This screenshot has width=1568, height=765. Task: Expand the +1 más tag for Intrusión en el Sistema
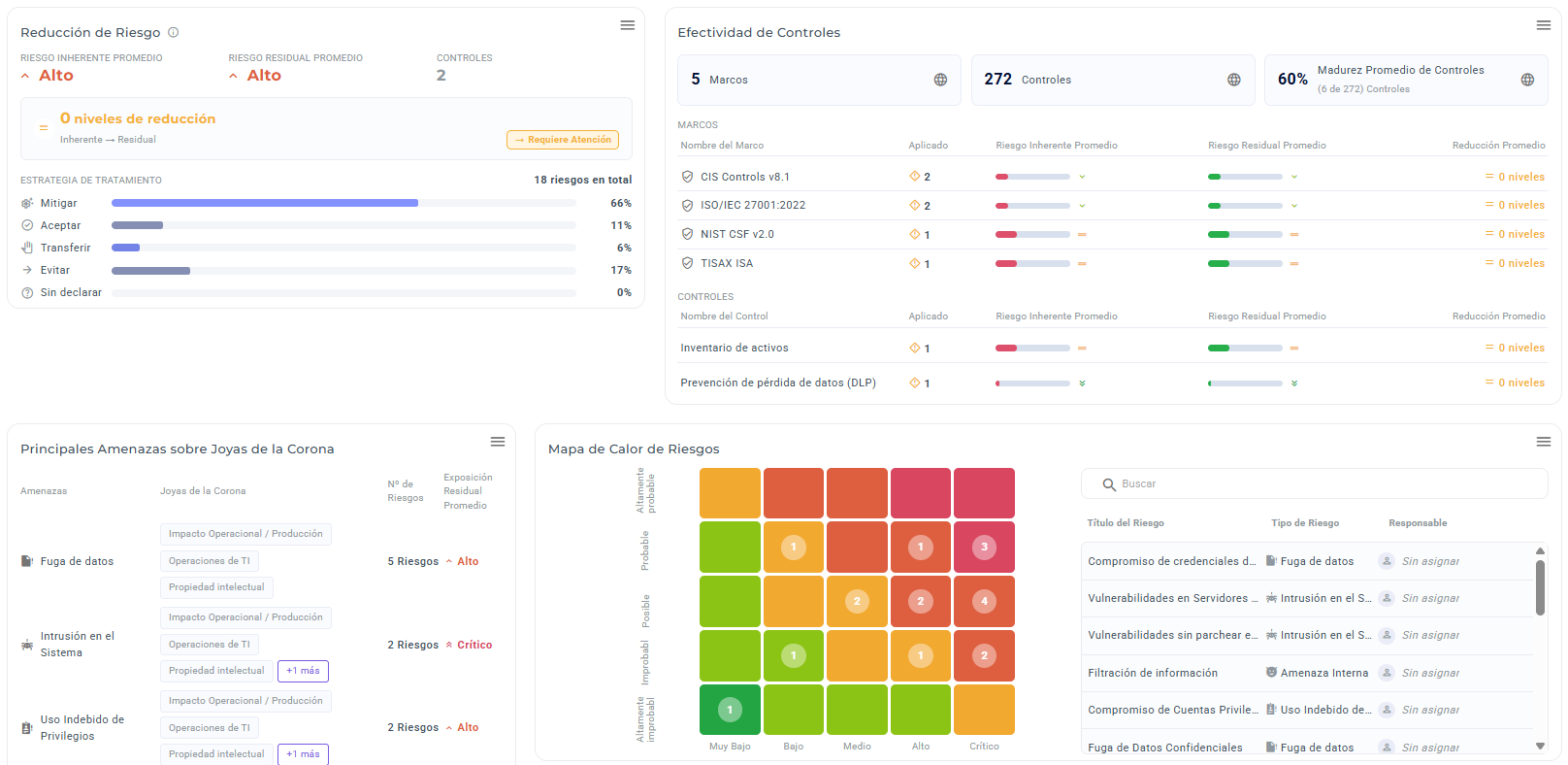click(303, 671)
